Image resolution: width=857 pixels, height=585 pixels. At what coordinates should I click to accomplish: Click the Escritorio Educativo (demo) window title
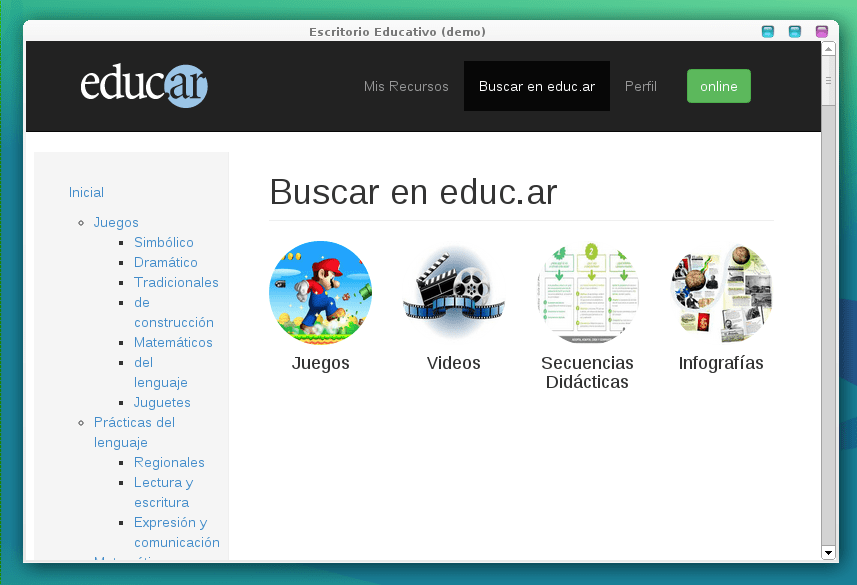pyautogui.click(x=397, y=32)
